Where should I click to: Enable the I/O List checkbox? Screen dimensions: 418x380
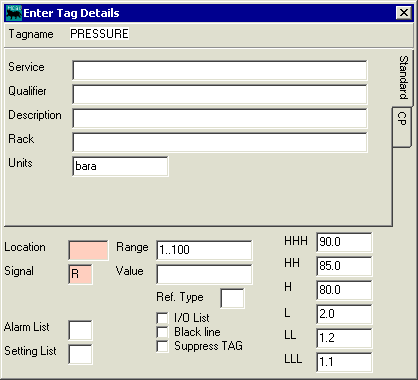(x=162, y=318)
